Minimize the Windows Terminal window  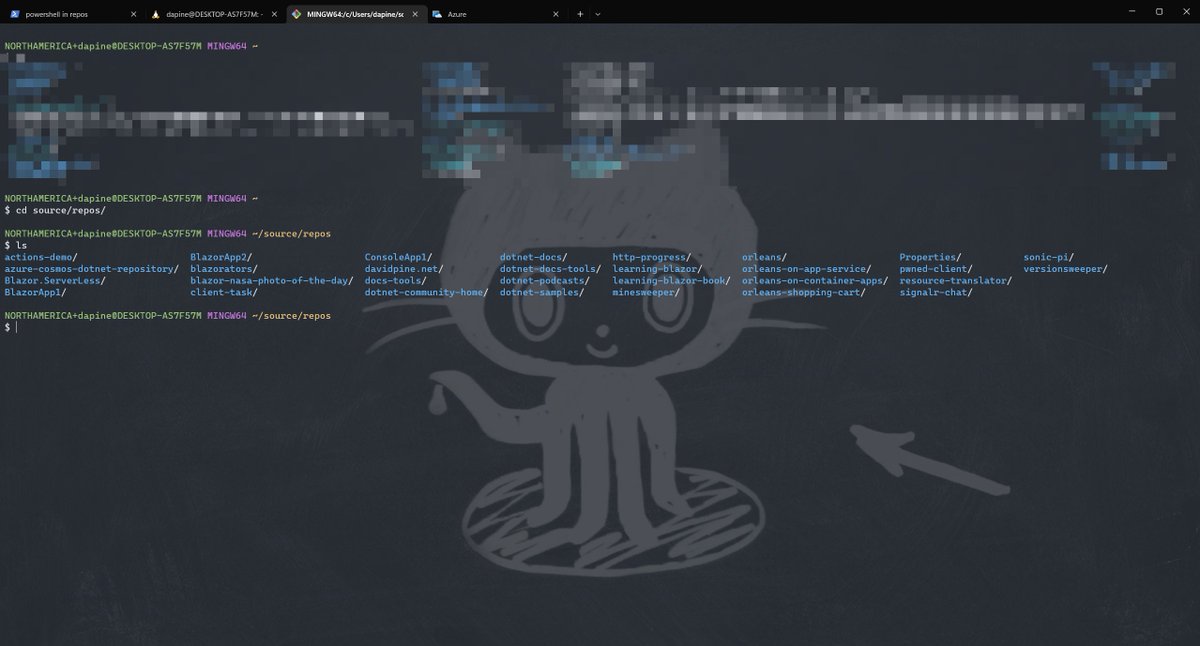coord(1130,12)
